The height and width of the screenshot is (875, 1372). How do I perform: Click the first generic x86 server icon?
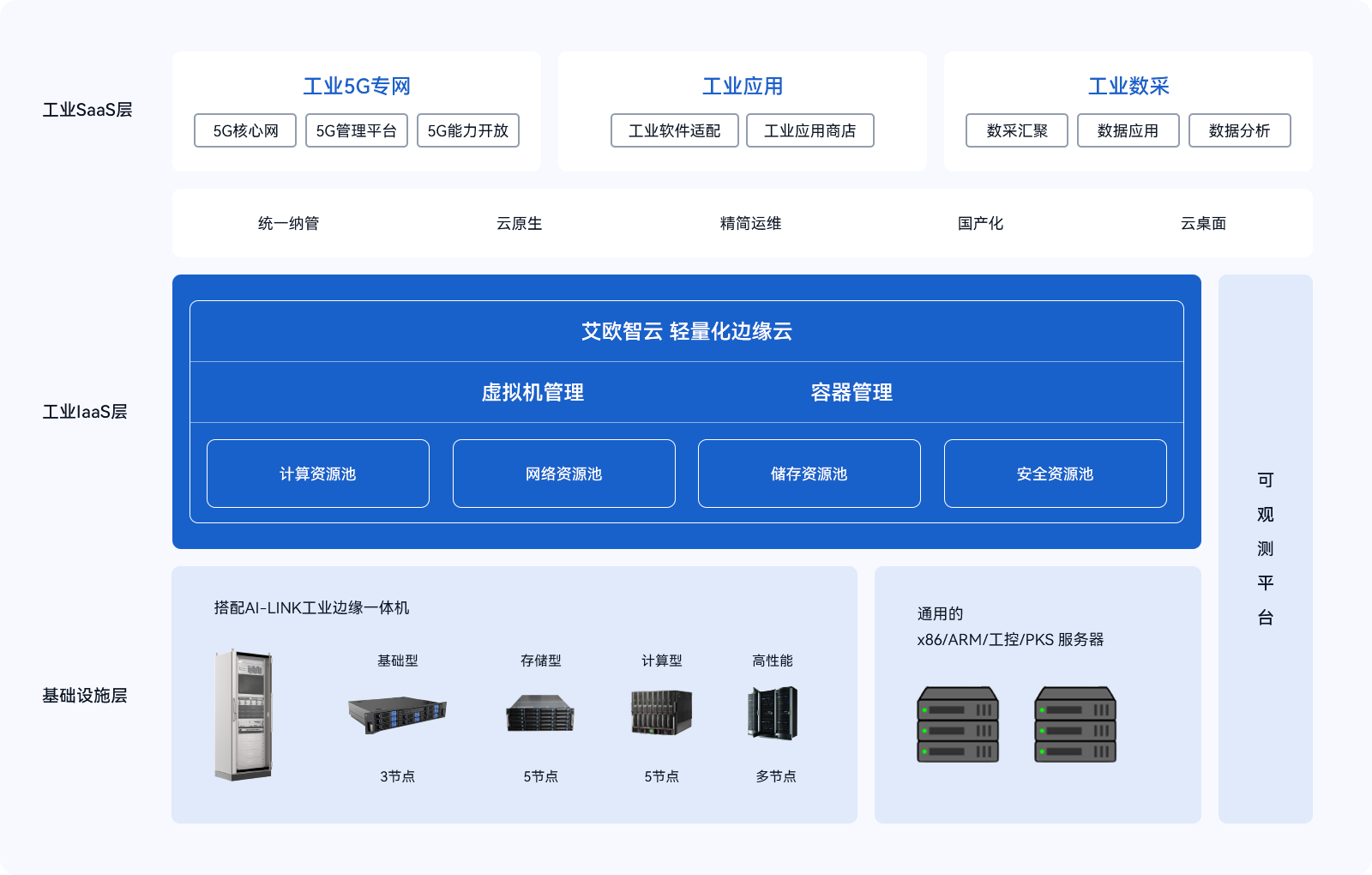tap(958, 725)
